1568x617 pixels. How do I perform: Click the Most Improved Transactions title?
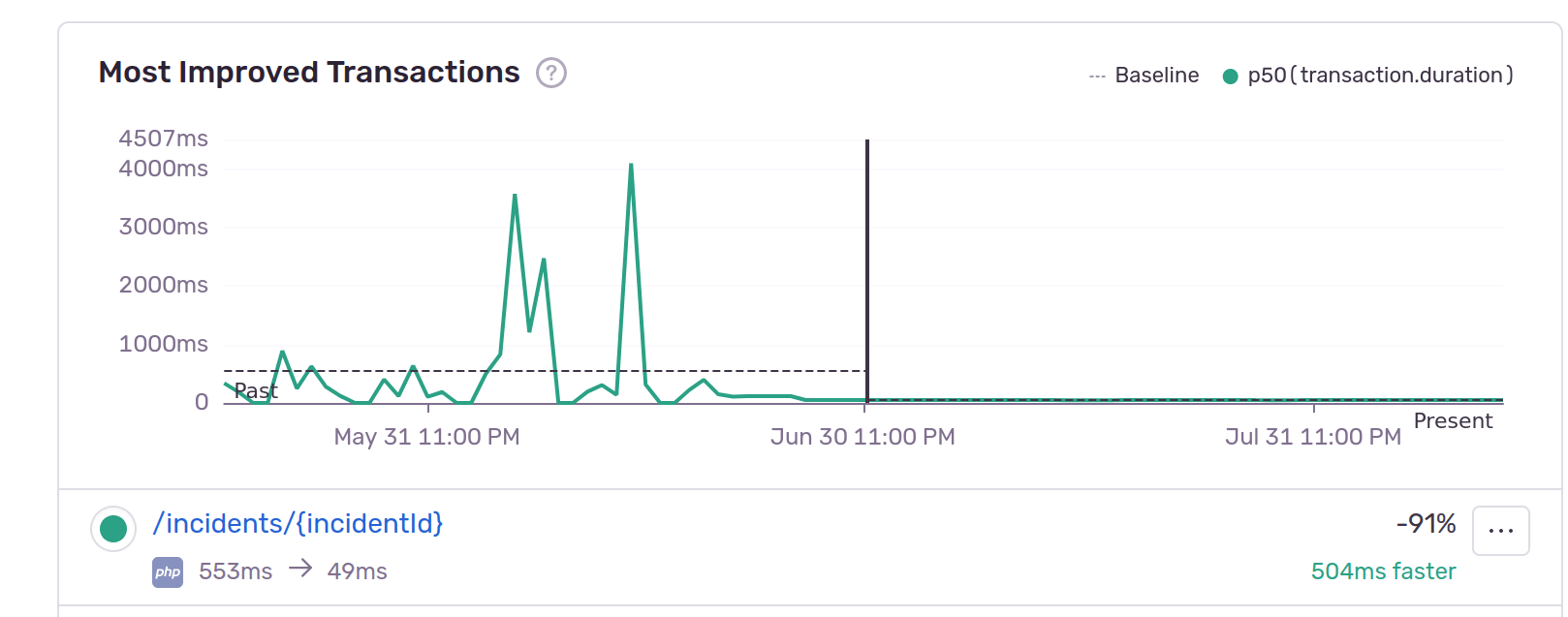[x=308, y=72]
